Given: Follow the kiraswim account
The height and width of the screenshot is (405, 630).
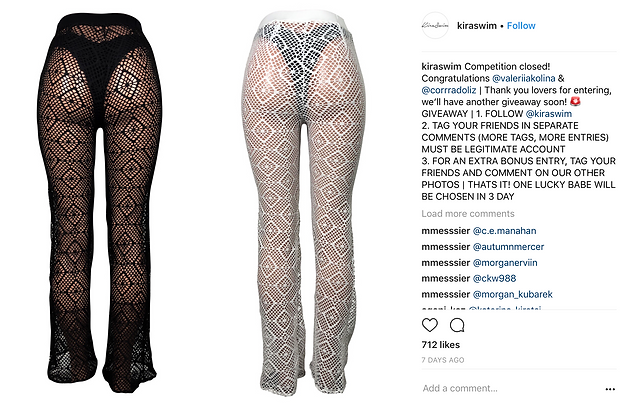Looking at the screenshot, I should pos(521,26).
